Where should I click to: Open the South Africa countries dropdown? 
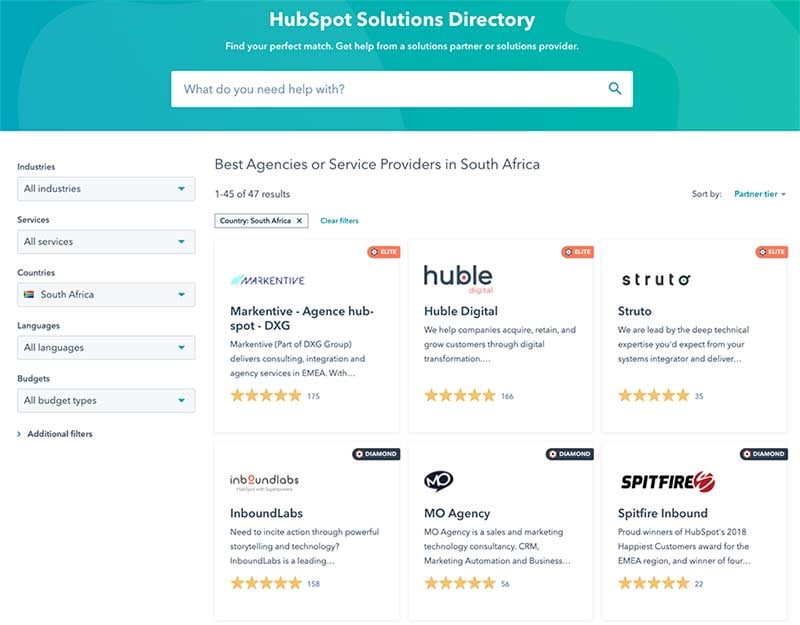point(106,295)
